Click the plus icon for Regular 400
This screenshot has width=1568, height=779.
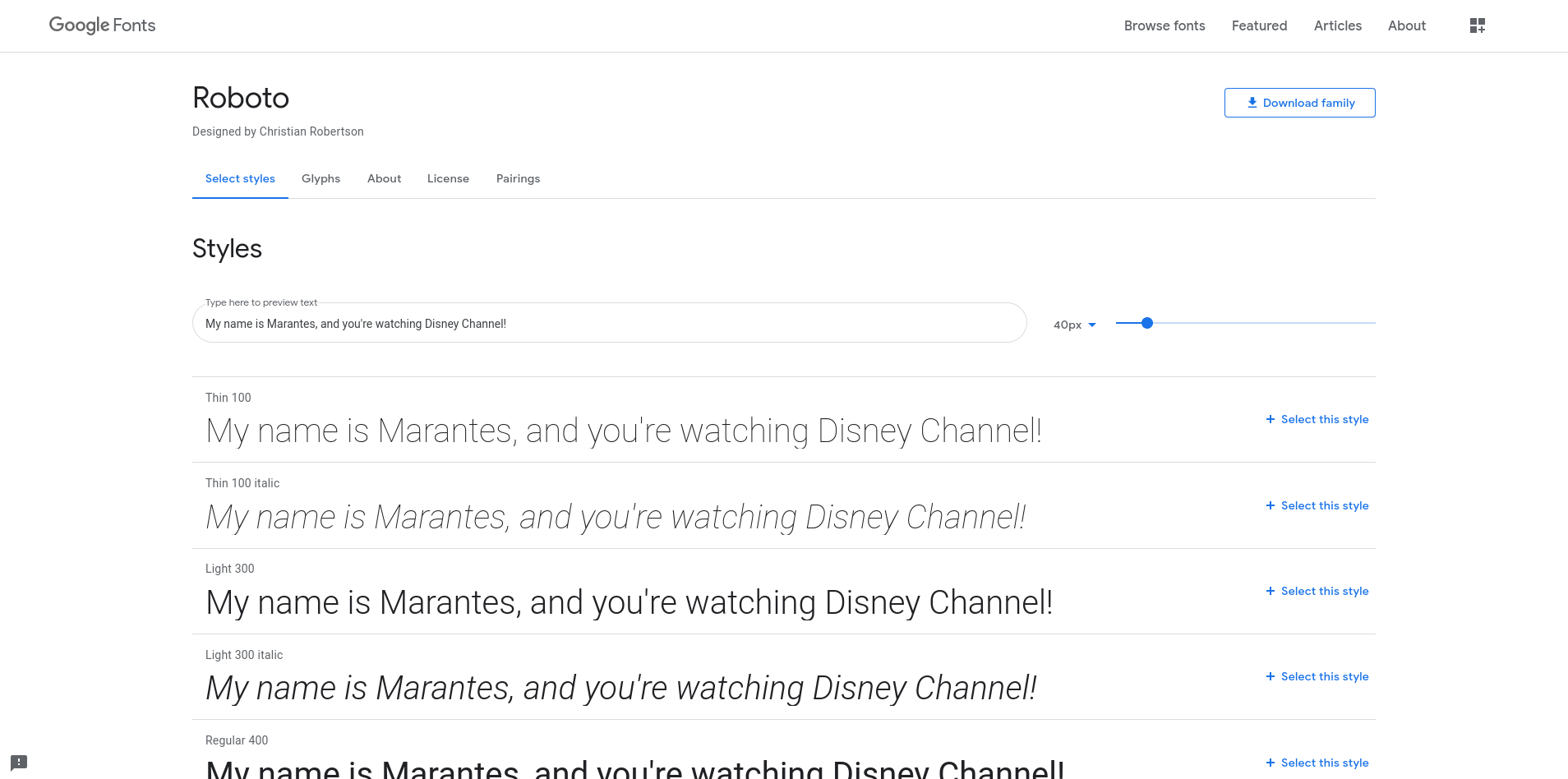1271,763
